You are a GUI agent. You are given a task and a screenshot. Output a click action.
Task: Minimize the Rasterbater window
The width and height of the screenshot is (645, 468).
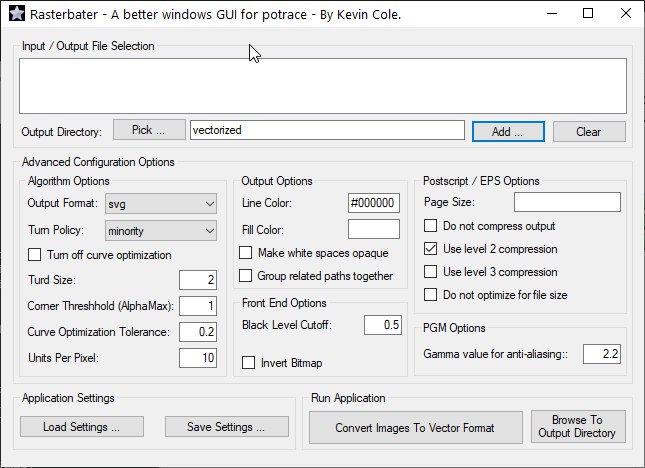click(552, 14)
